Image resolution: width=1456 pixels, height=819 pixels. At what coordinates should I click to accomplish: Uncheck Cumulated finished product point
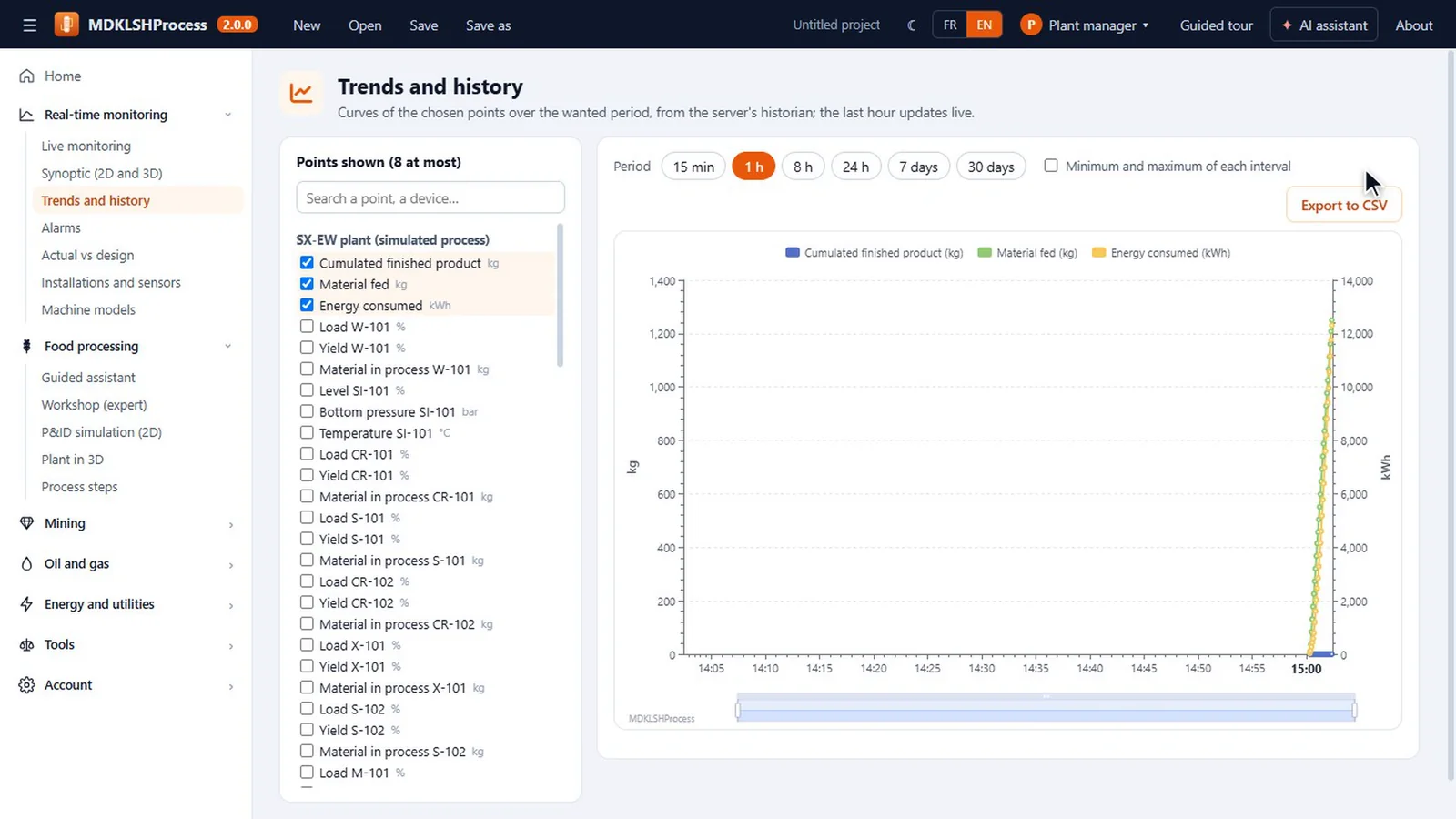coord(307,263)
